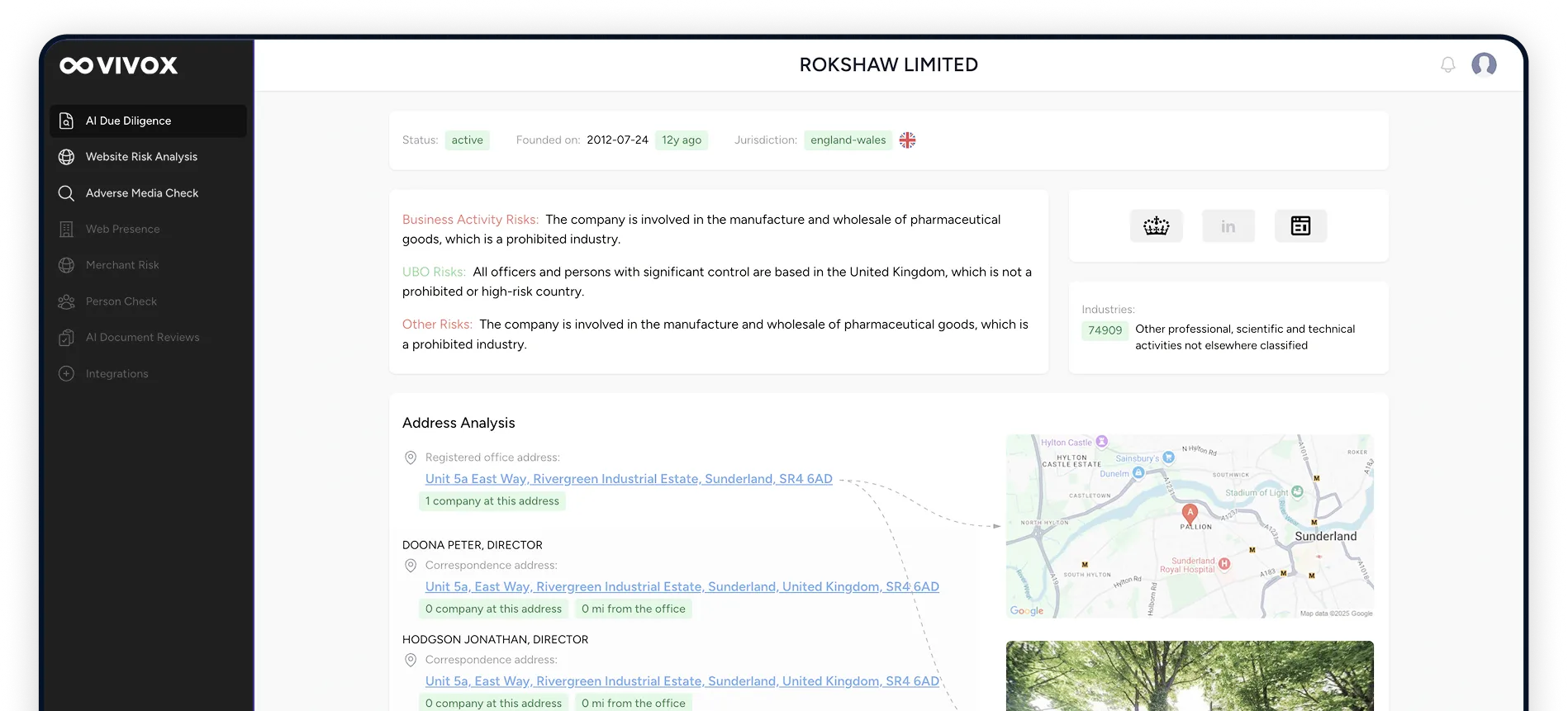Click the crown registry button
The height and width of the screenshot is (711, 1568).
1156,225
